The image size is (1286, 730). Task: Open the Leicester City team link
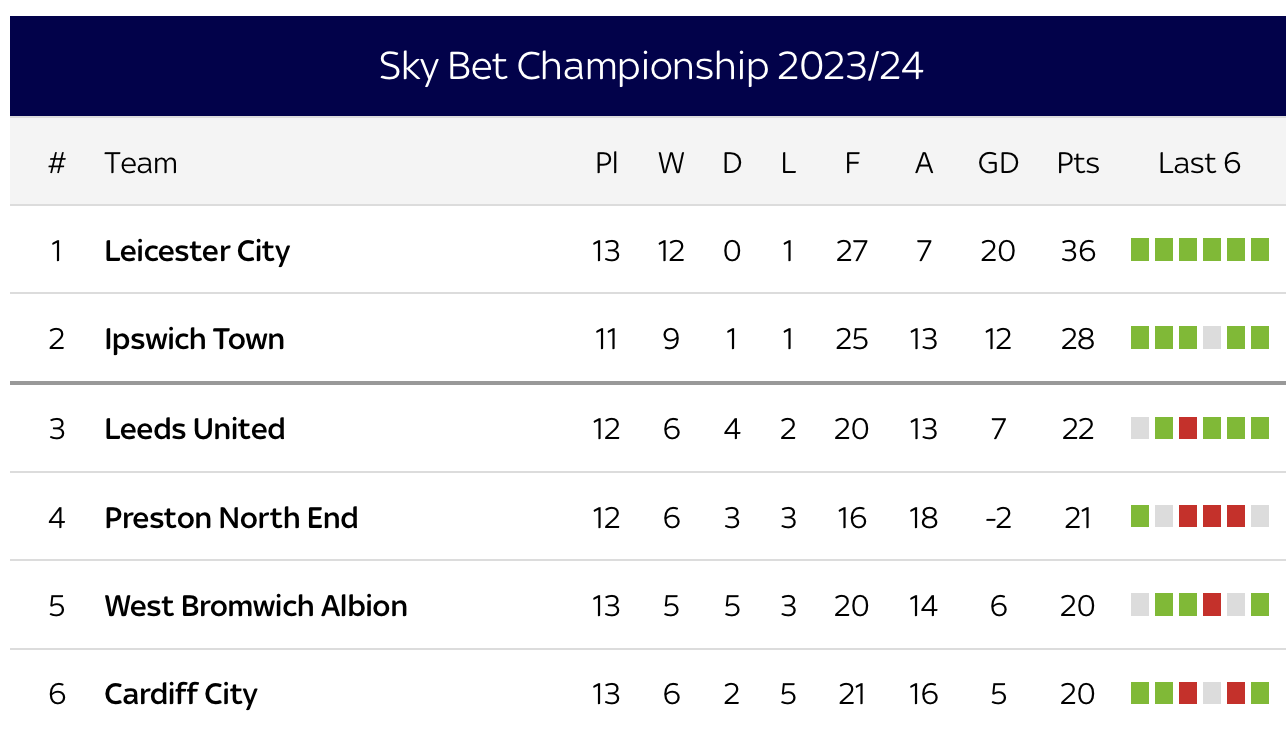(x=197, y=250)
